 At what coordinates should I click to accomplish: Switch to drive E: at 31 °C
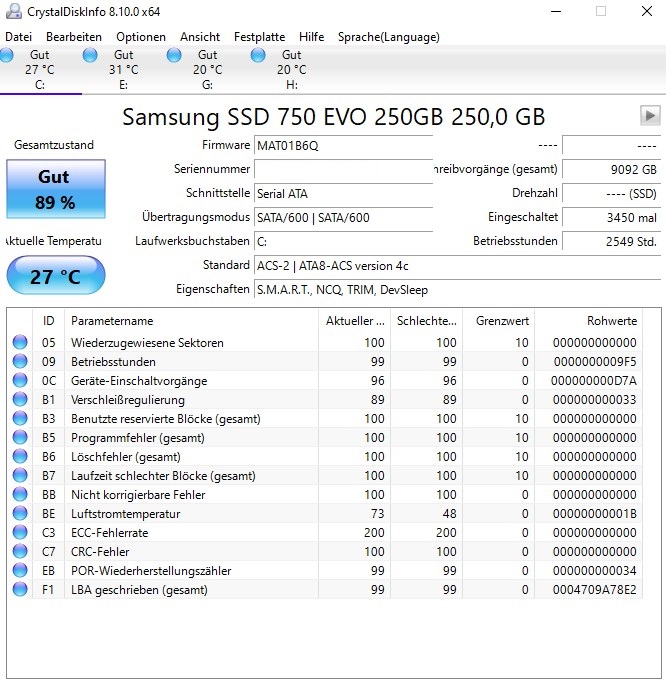click(x=123, y=69)
